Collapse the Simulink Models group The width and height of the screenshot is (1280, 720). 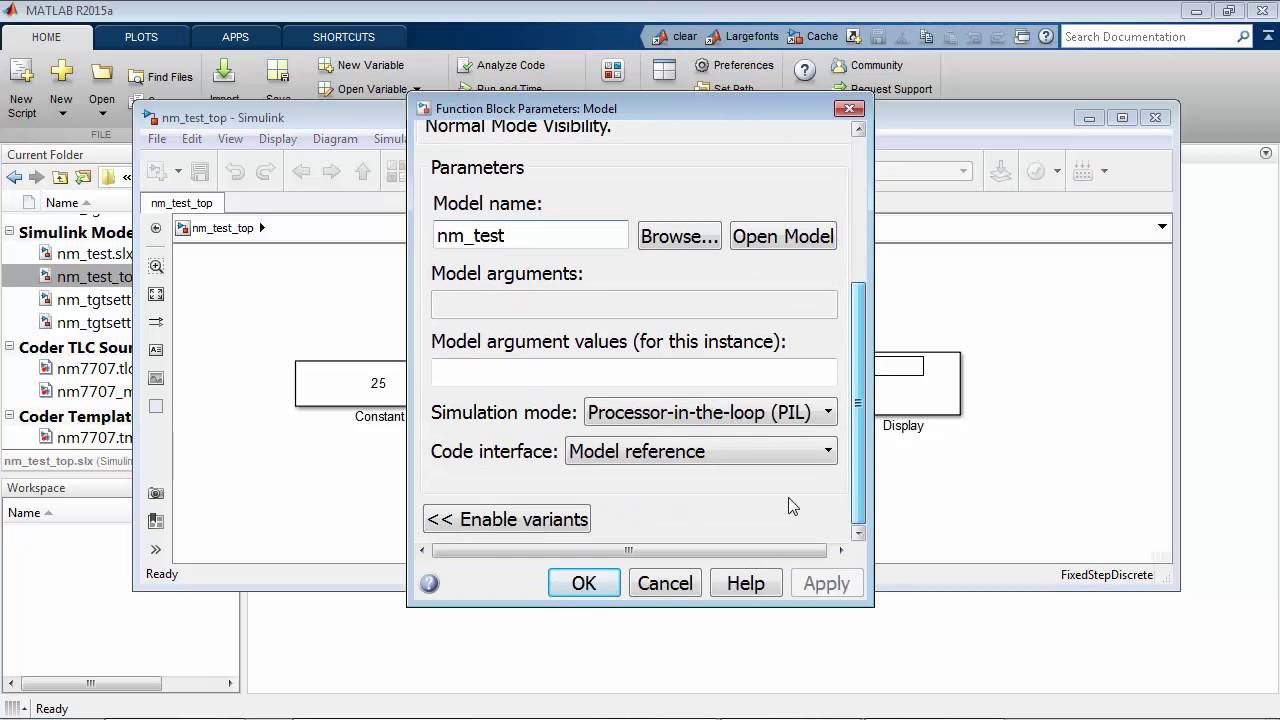11,232
